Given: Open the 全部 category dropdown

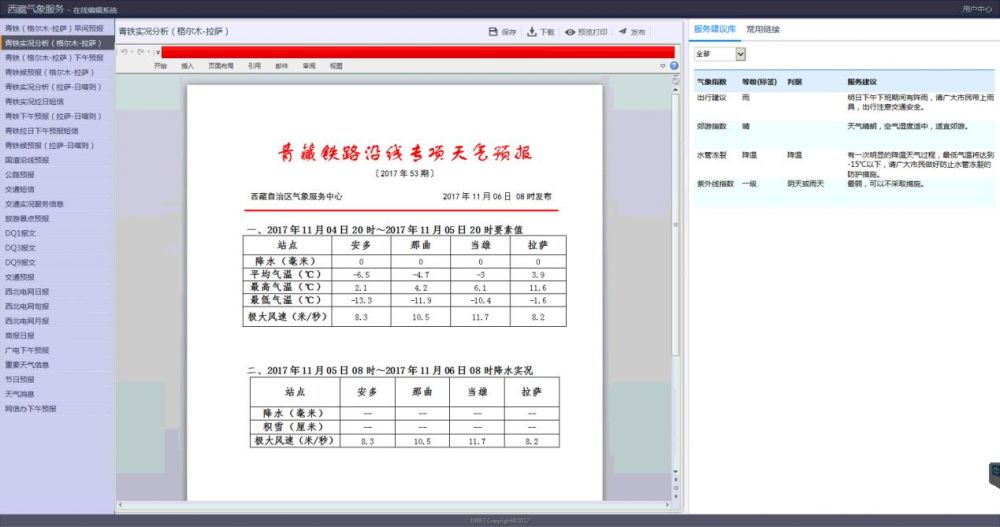Looking at the screenshot, I should click(720, 53).
